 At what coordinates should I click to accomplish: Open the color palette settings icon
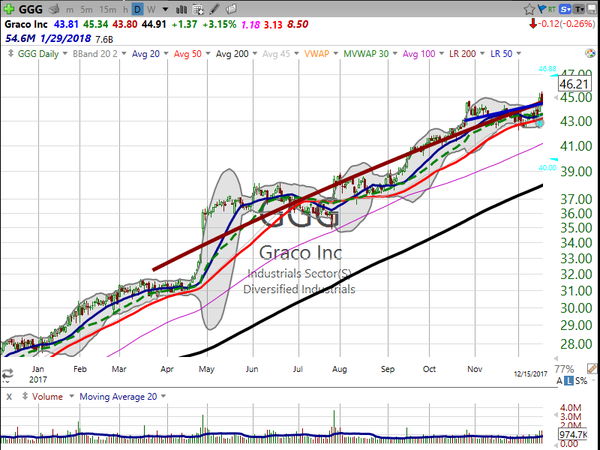590,54
